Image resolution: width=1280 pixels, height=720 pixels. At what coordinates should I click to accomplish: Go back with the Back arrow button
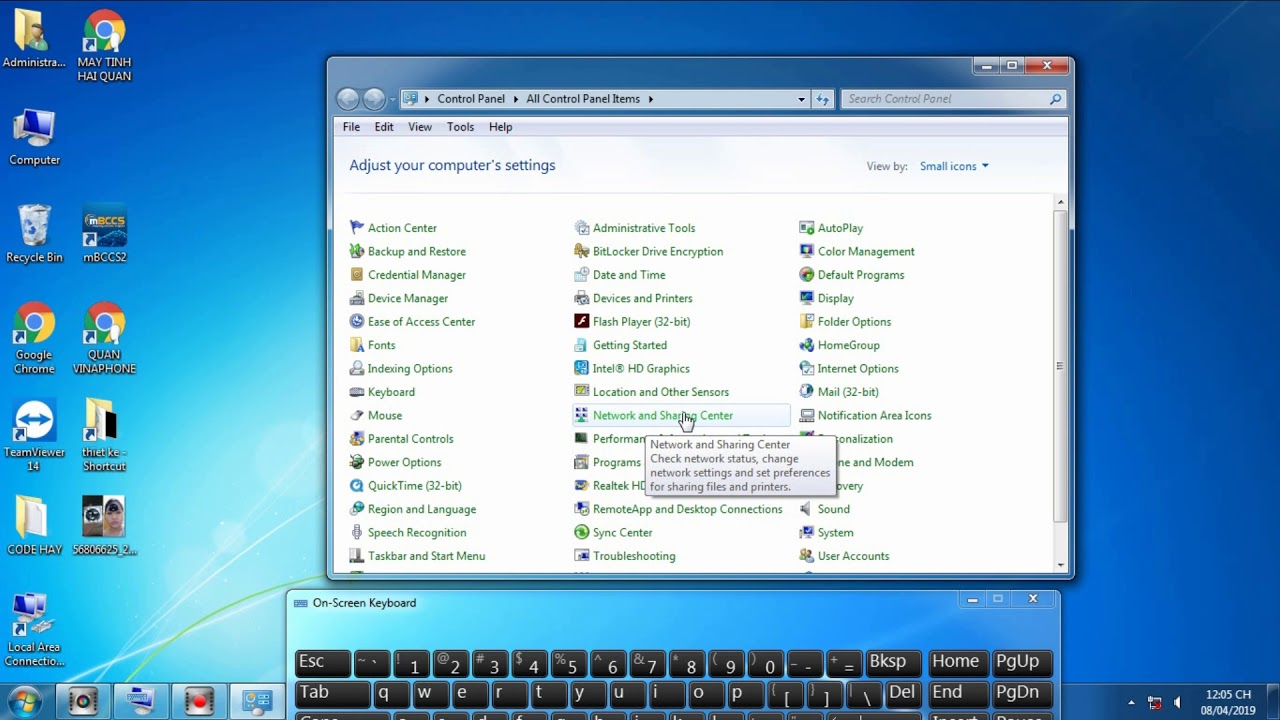click(x=347, y=99)
